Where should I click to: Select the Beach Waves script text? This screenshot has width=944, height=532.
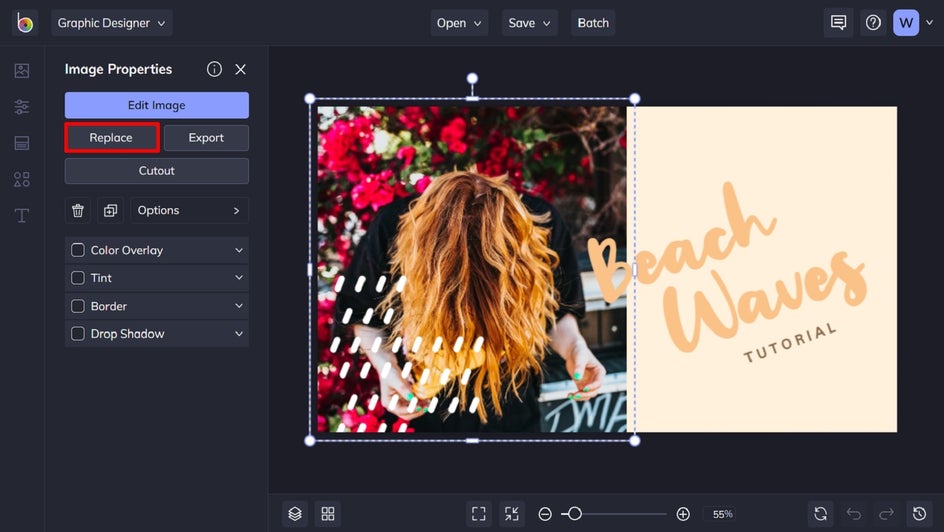click(727, 265)
